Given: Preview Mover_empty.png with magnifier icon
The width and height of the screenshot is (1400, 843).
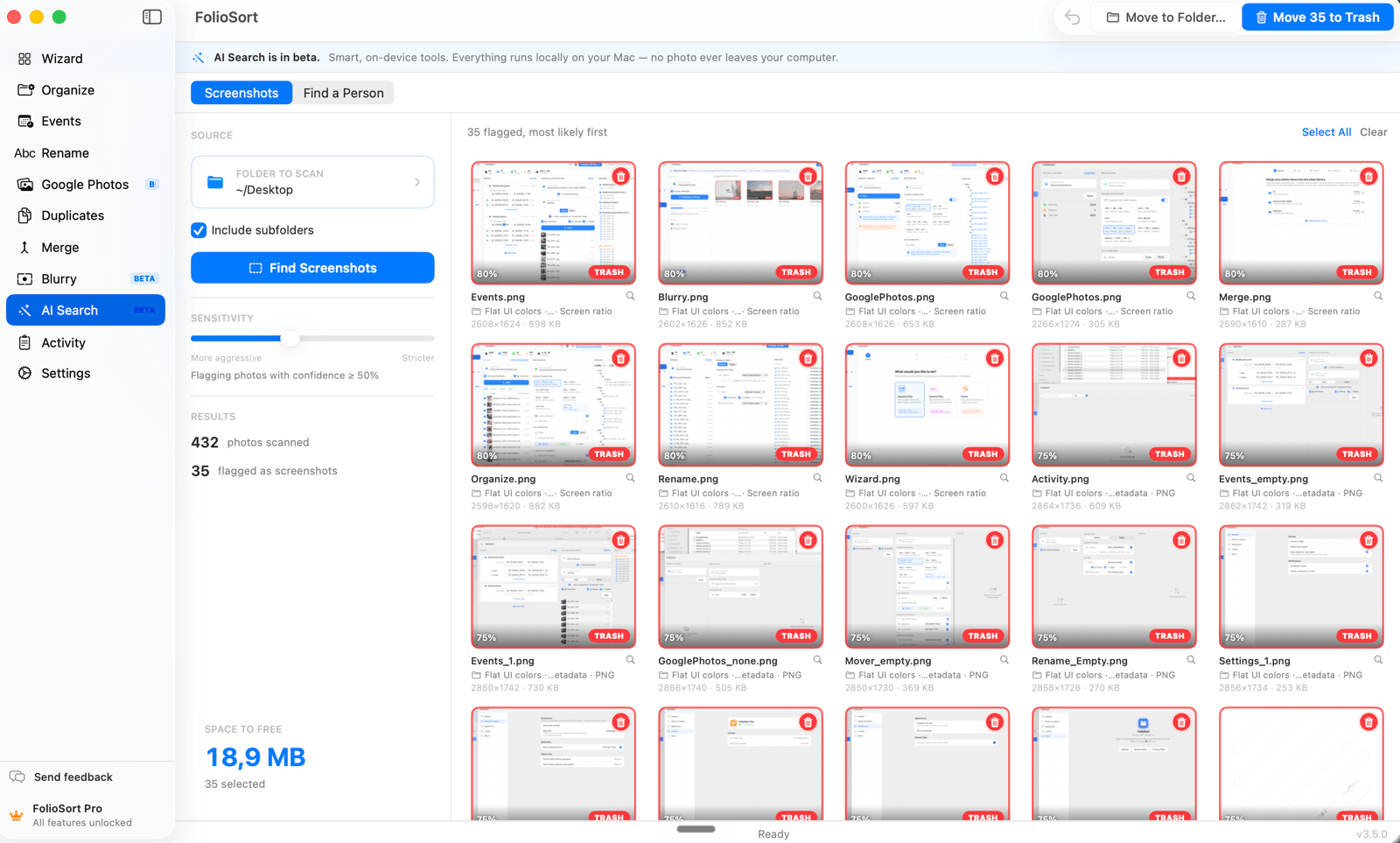Looking at the screenshot, I should 1004,661.
